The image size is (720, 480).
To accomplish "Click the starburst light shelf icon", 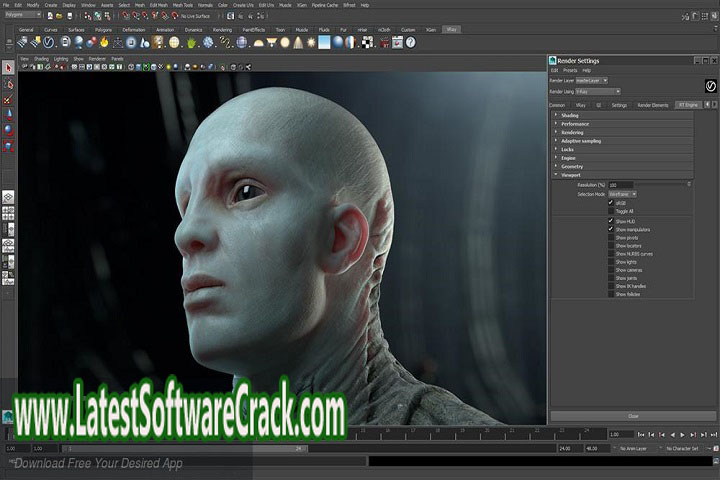I will 311,43.
